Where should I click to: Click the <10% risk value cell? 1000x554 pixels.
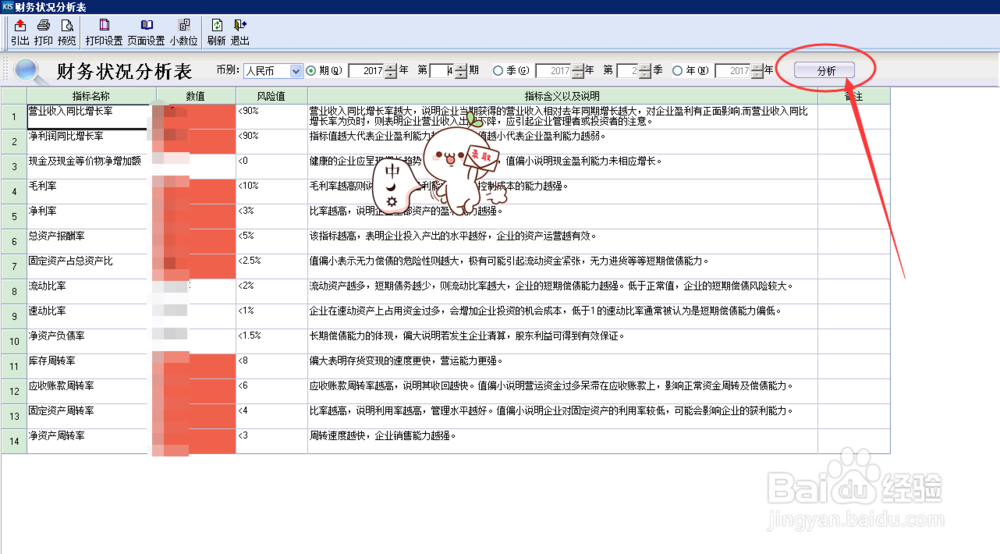(x=271, y=191)
